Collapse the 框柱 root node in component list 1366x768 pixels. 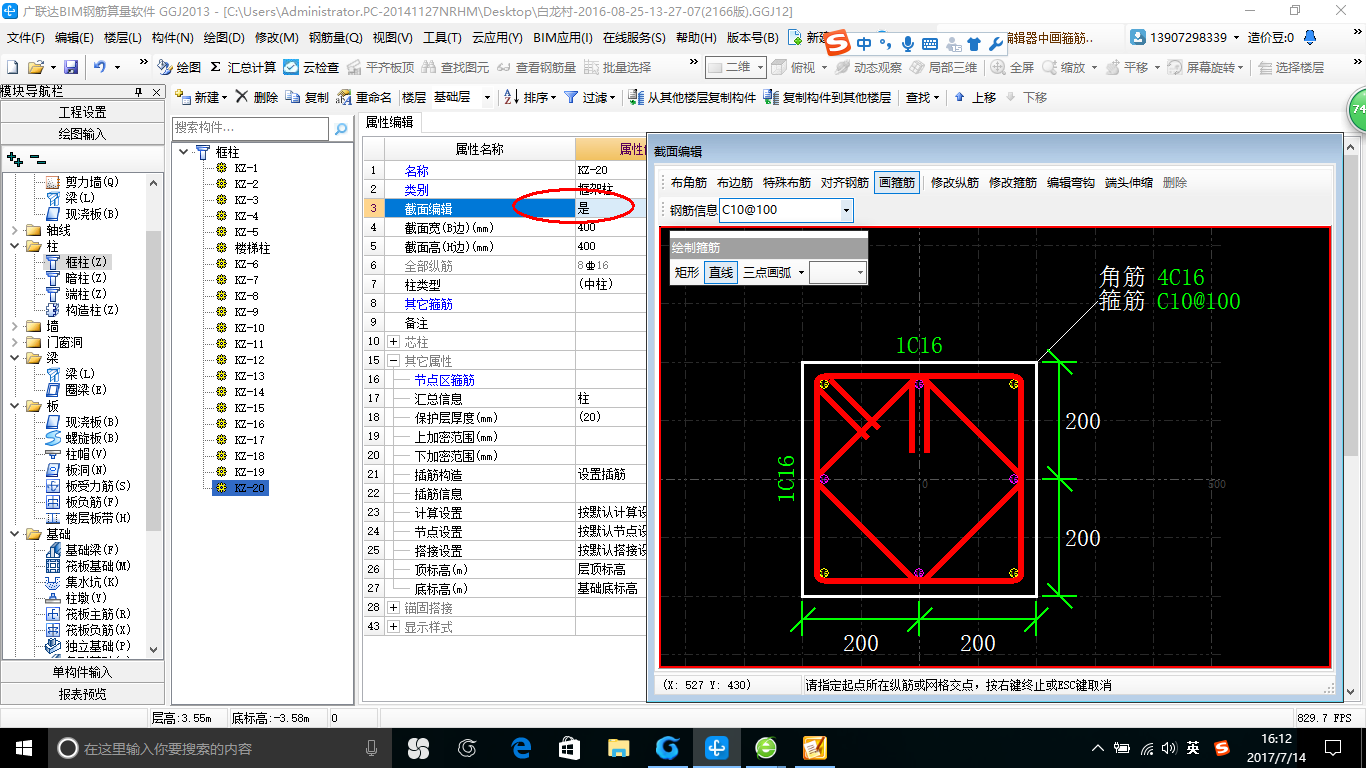point(184,152)
